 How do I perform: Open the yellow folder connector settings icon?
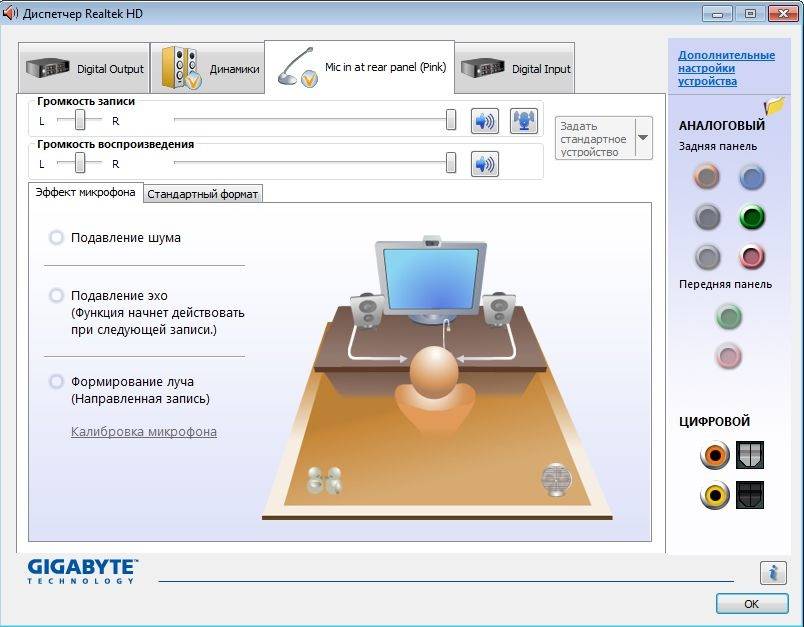click(x=774, y=106)
